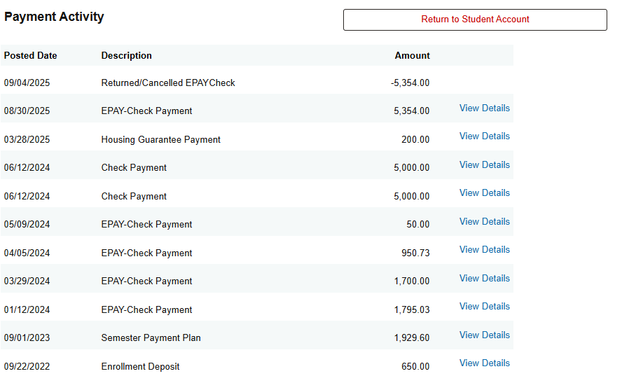
Task: Click the 09/04/2025 posted date
Action: (x=27, y=83)
